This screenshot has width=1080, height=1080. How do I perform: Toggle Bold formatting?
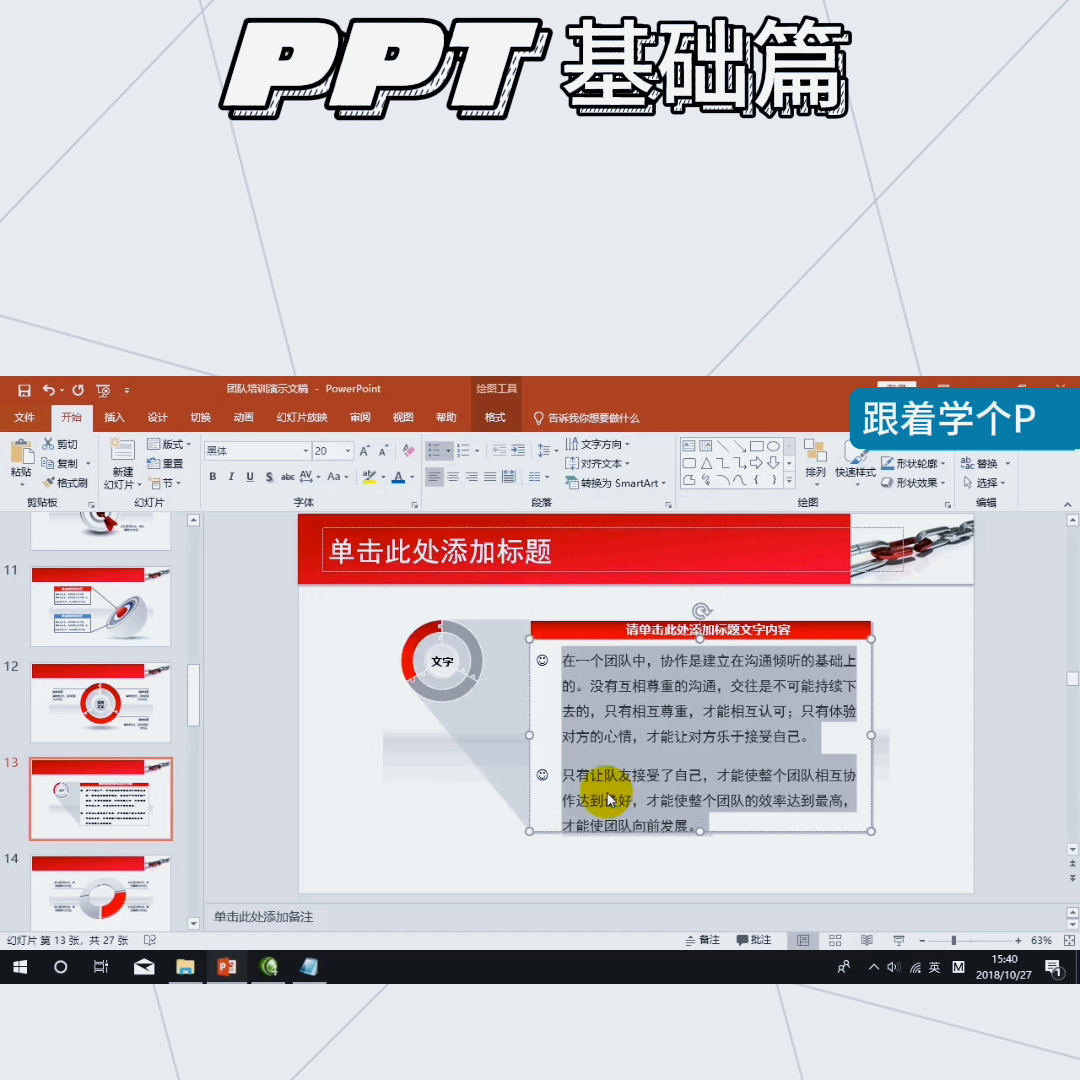(x=213, y=477)
